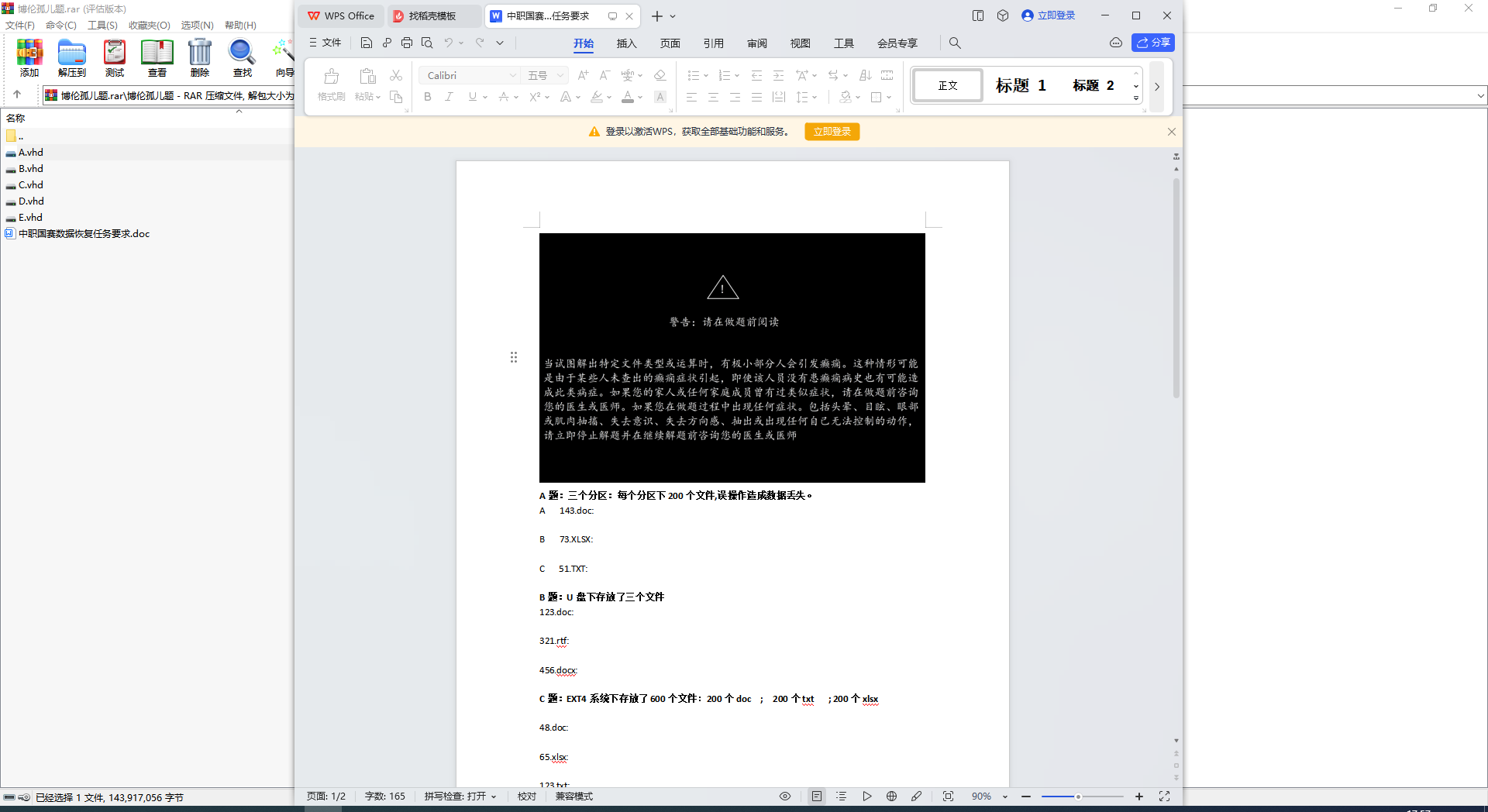Viewport: 1488px width, 812px height.
Task: Click the Save icon in WPS toolbar
Action: pos(367,43)
